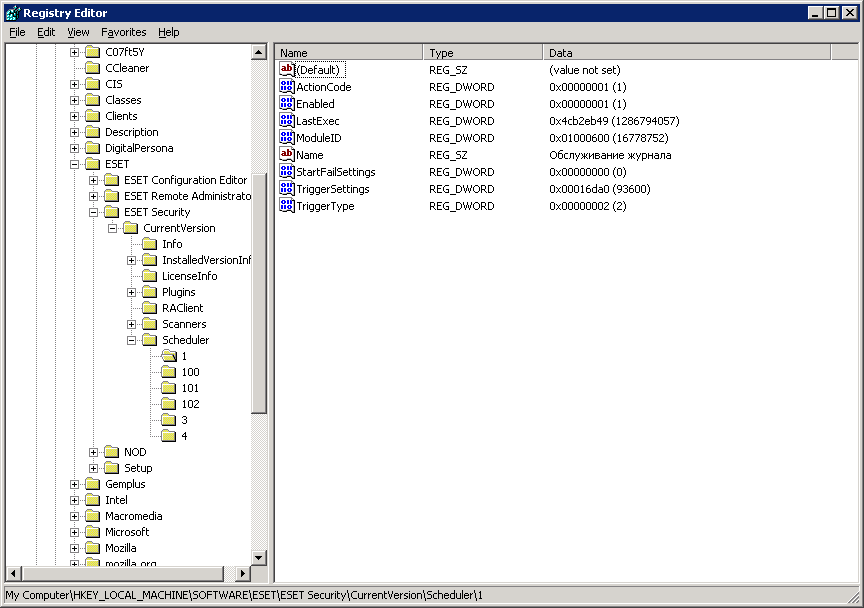Click the string icon beside Name value
This screenshot has height=608, width=864.
(x=287, y=155)
